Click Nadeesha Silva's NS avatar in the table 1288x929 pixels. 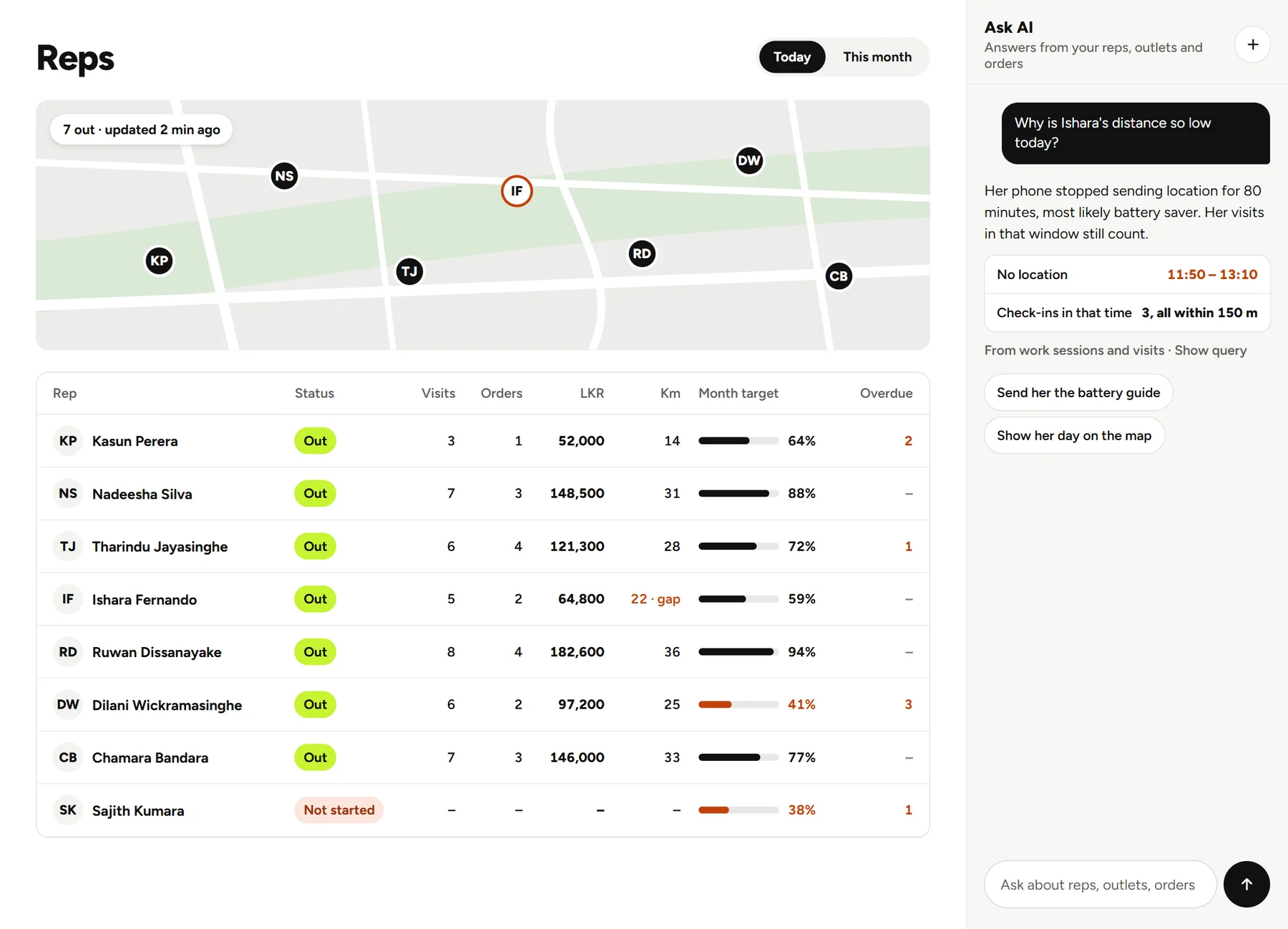(68, 494)
